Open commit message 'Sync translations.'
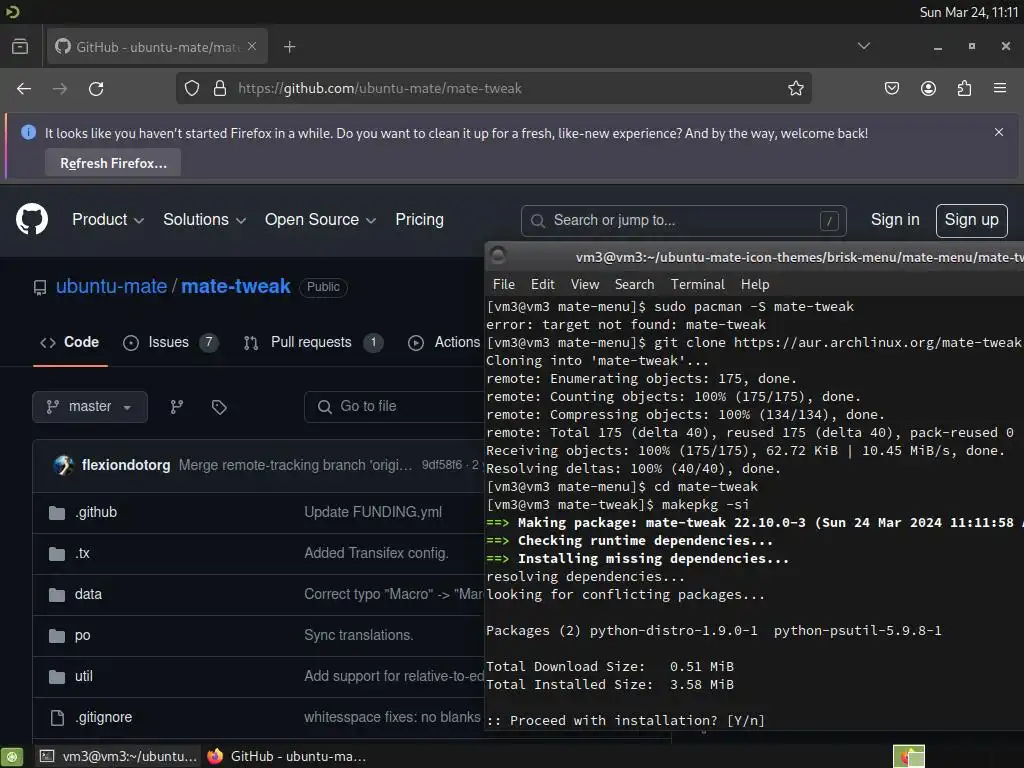The image size is (1024, 768). click(359, 635)
